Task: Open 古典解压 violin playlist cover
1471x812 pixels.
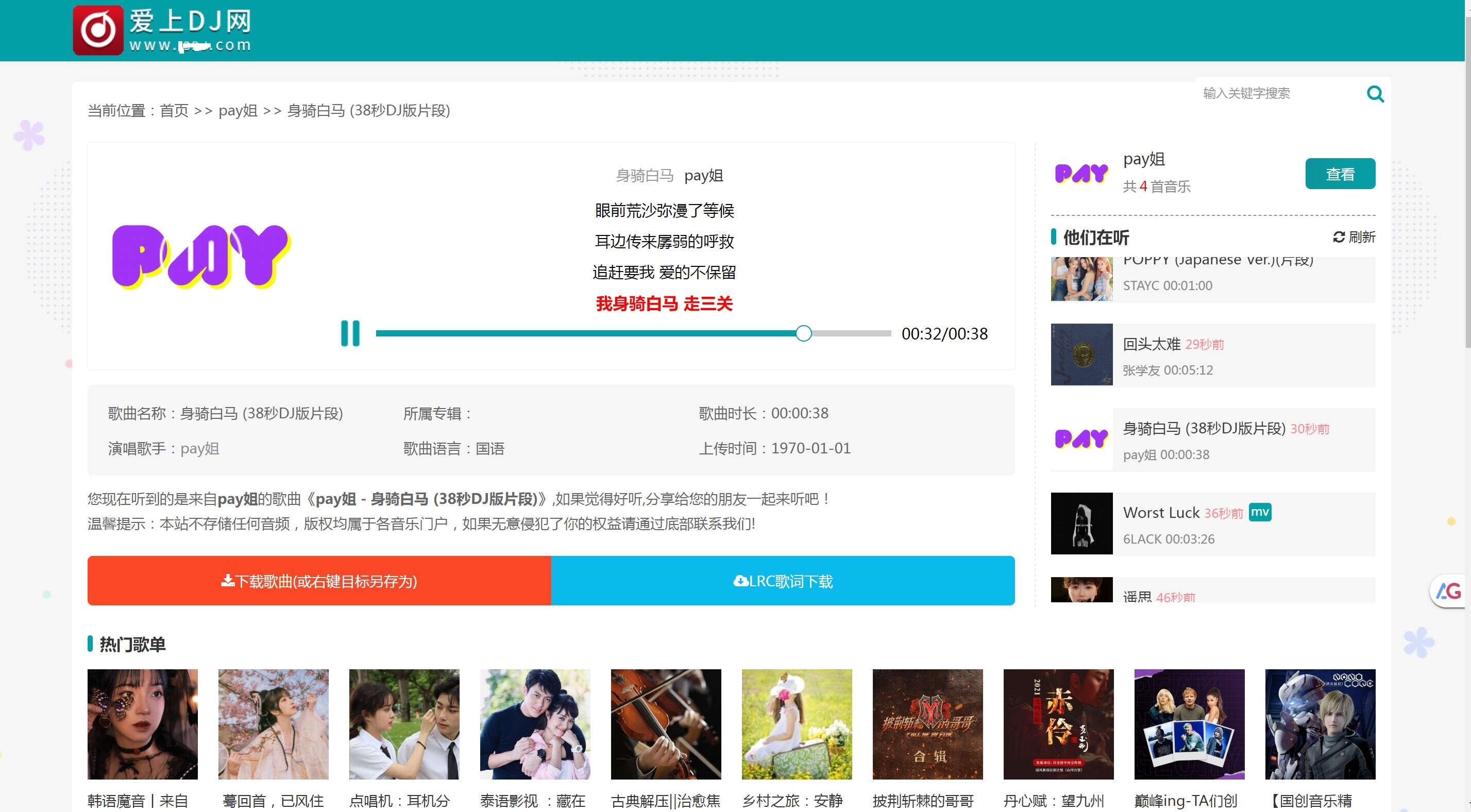Action: (x=666, y=724)
